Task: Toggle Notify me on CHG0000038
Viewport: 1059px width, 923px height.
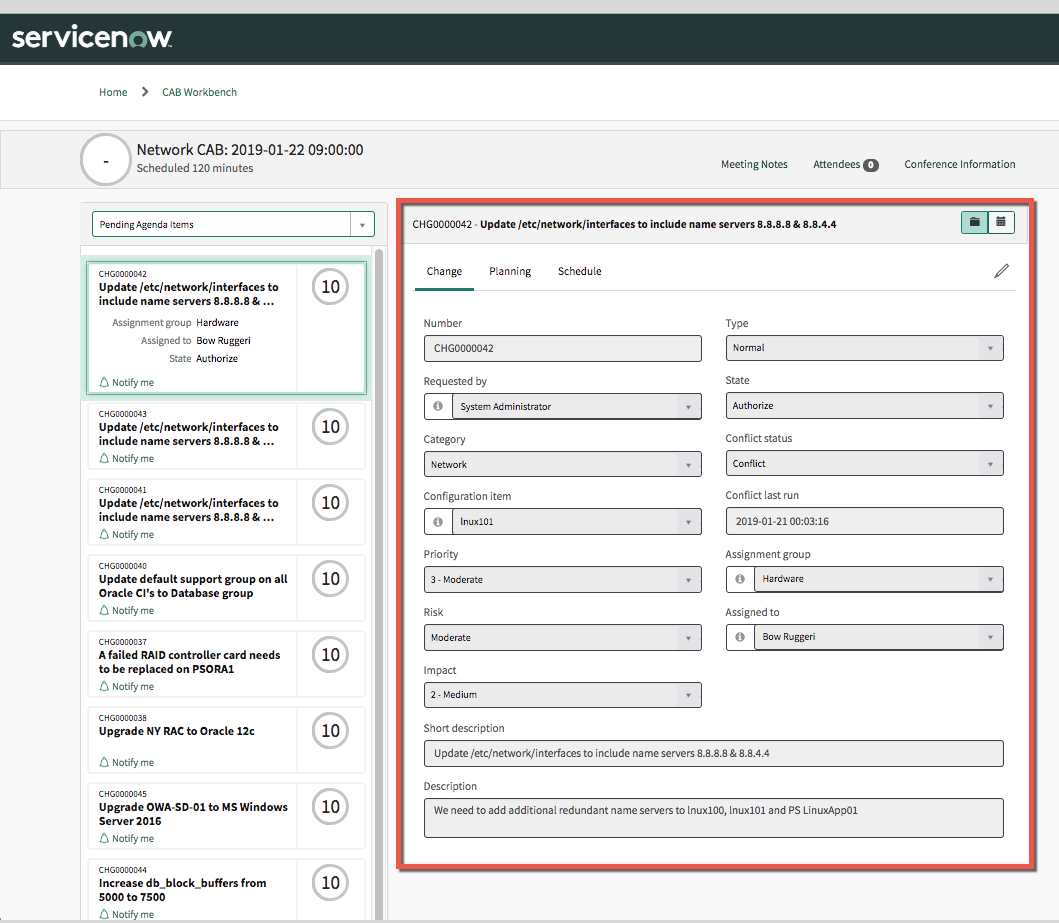Action: tap(126, 762)
